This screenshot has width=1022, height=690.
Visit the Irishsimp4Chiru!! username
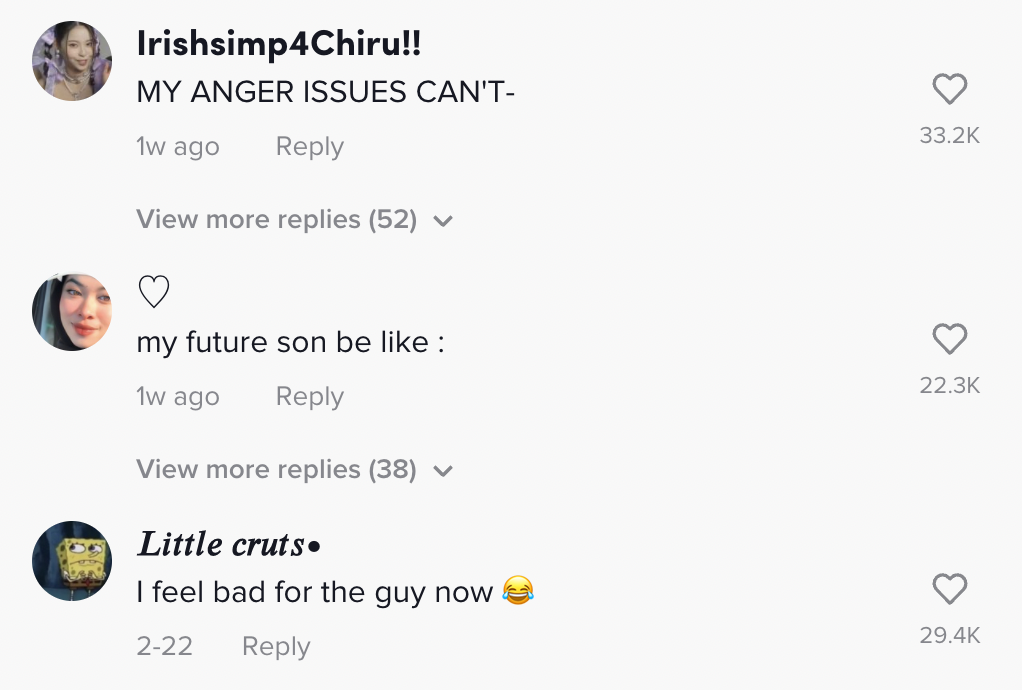[x=279, y=44]
